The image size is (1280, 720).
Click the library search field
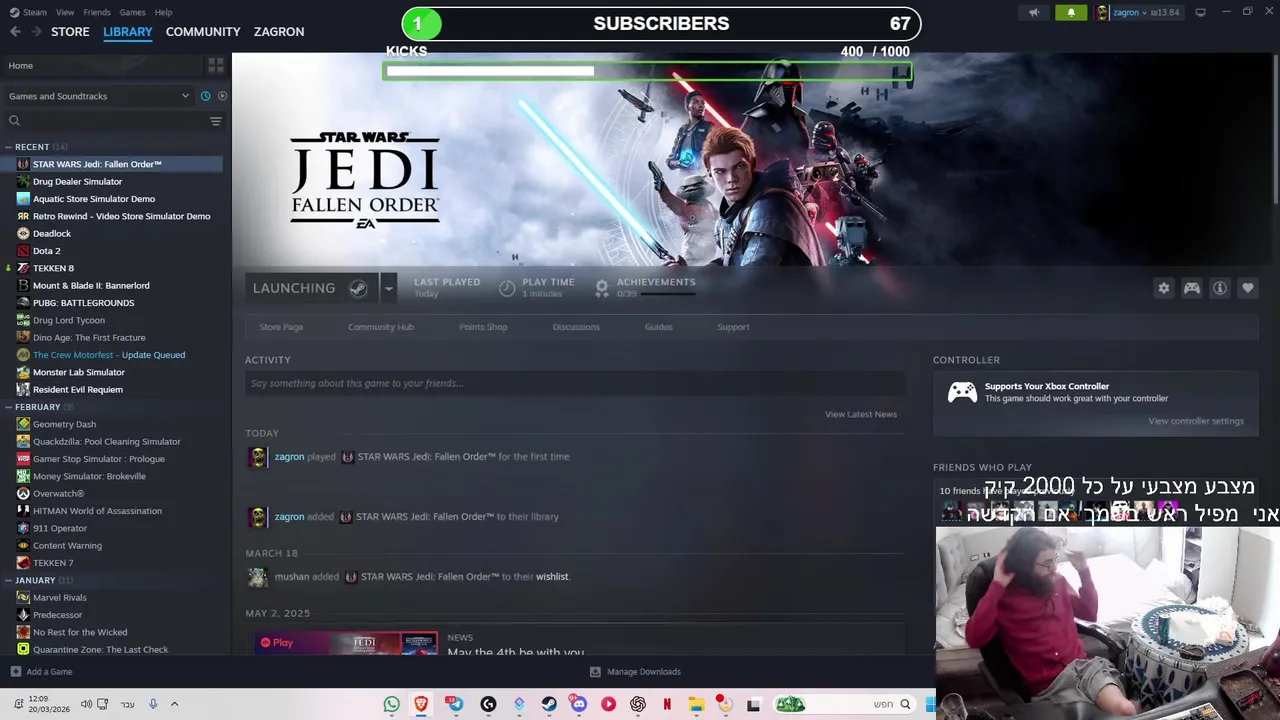click(x=103, y=121)
